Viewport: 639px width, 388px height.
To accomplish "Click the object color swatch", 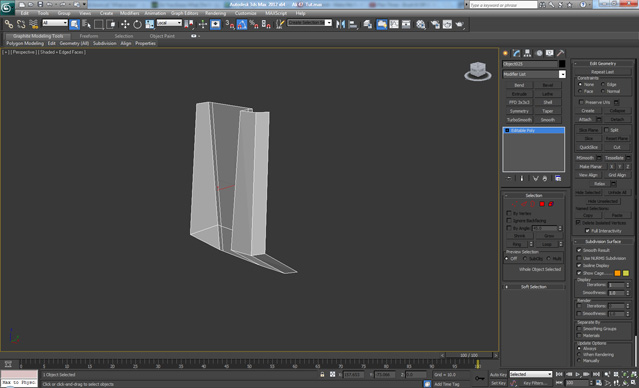I will point(562,64).
